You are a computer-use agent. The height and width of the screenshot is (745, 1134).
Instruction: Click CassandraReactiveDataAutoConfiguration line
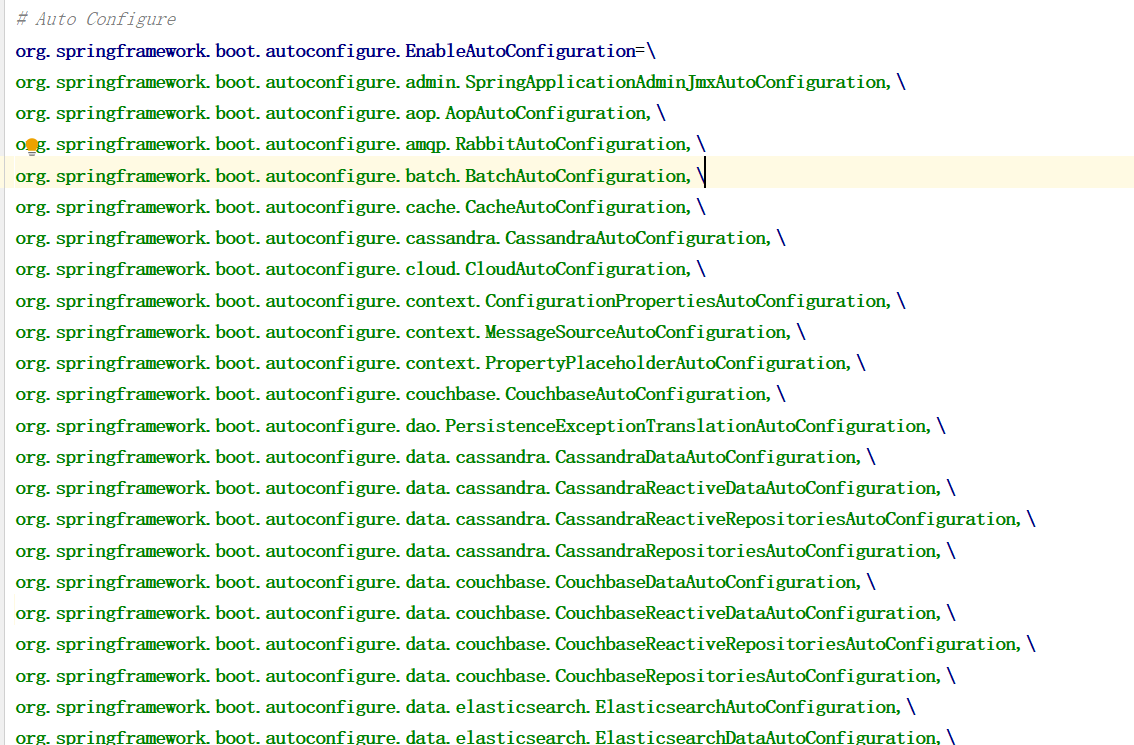pyautogui.click(x=485, y=489)
